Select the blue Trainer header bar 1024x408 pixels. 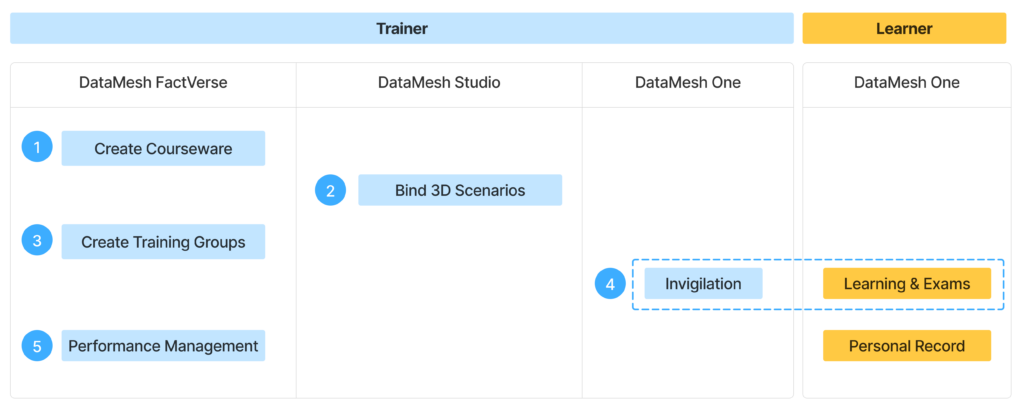pyautogui.click(x=402, y=29)
